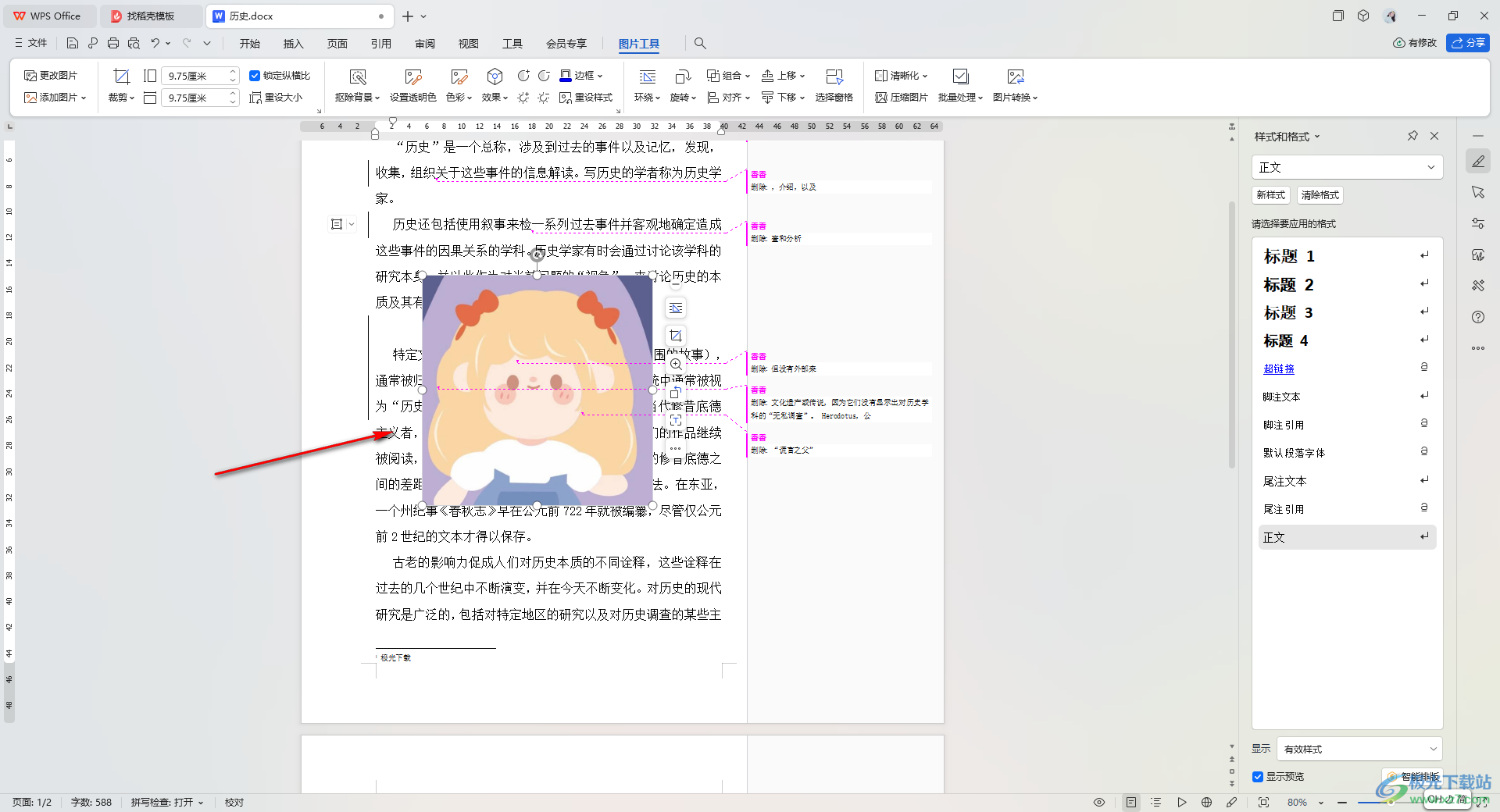This screenshot has height=812, width=1500.
Task: Apply the 标题 3 style
Action: point(1347,312)
